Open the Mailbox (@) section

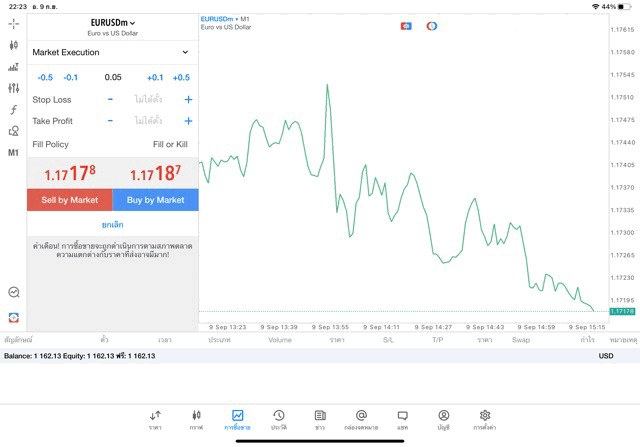coord(361,419)
